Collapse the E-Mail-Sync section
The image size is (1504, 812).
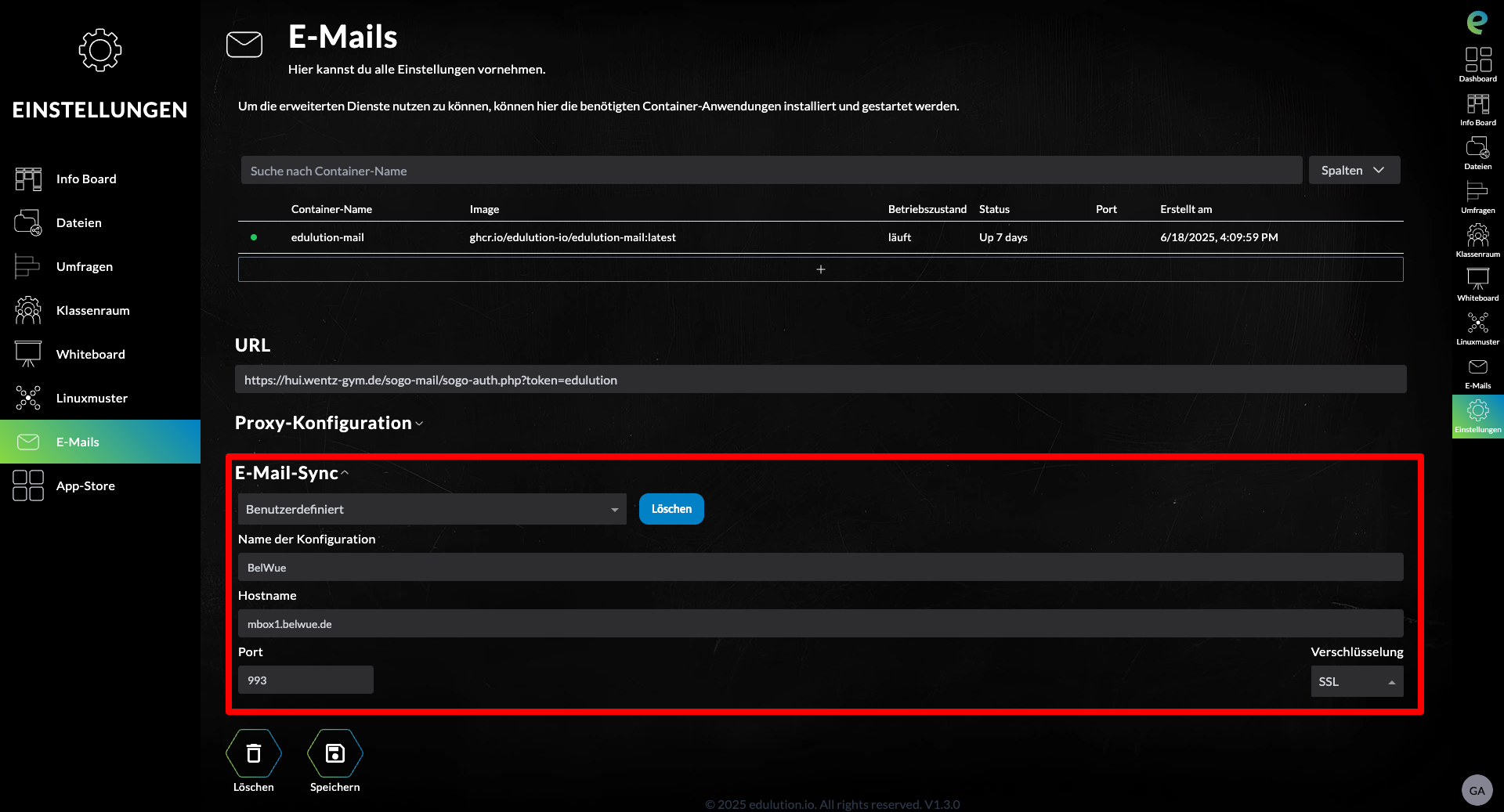pyautogui.click(x=345, y=472)
